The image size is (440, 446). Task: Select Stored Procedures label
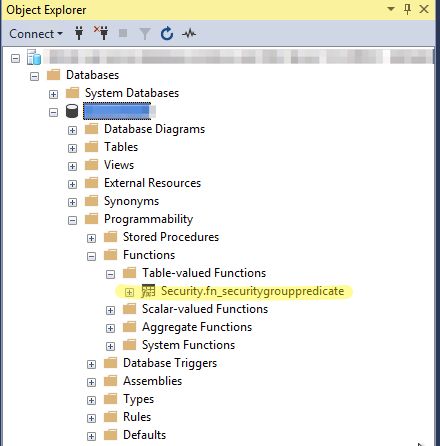(171, 237)
